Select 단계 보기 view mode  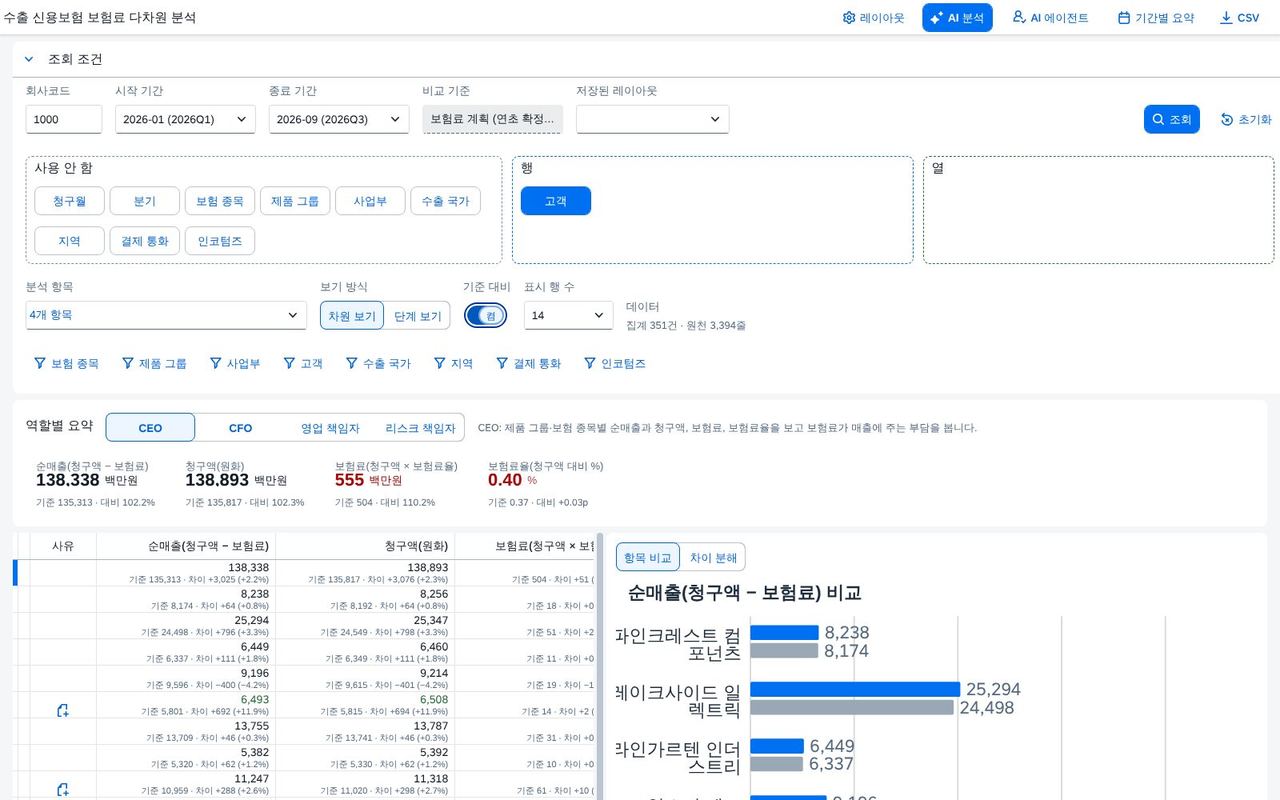(x=417, y=316)
